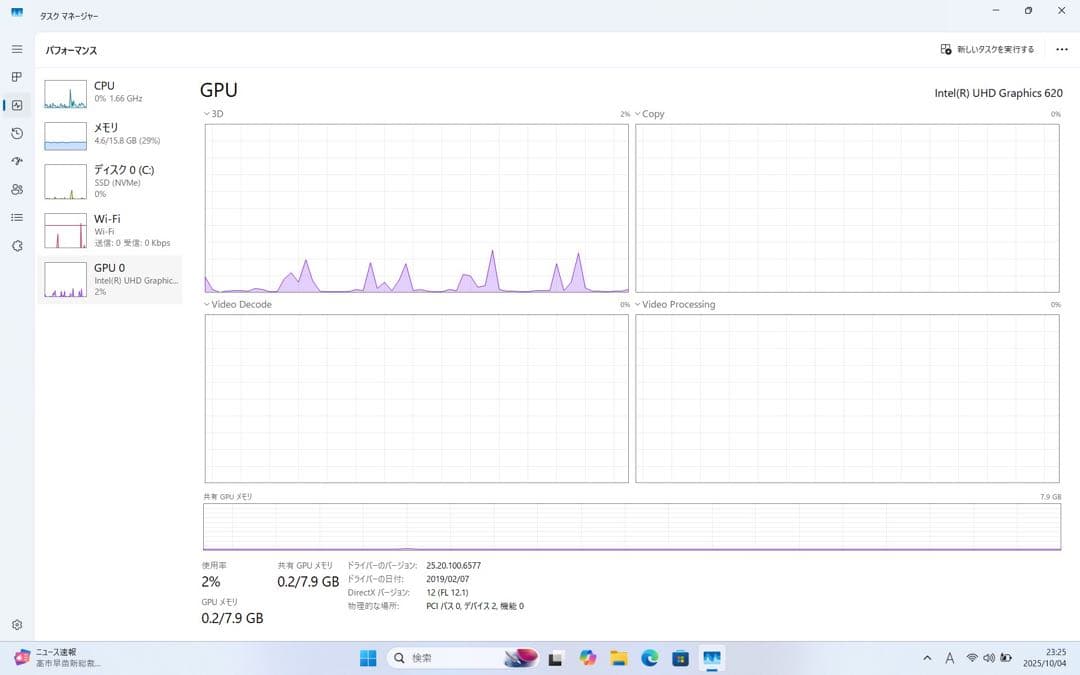The image size is (1080, 675).
Task: Open the 3D graph selector chevron
Action: pyautogui.click(x=205, y=113)
